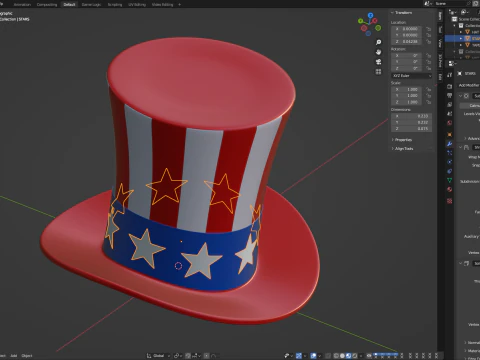Toggle the lock beside Scale Z

click(x=429, y=102)
